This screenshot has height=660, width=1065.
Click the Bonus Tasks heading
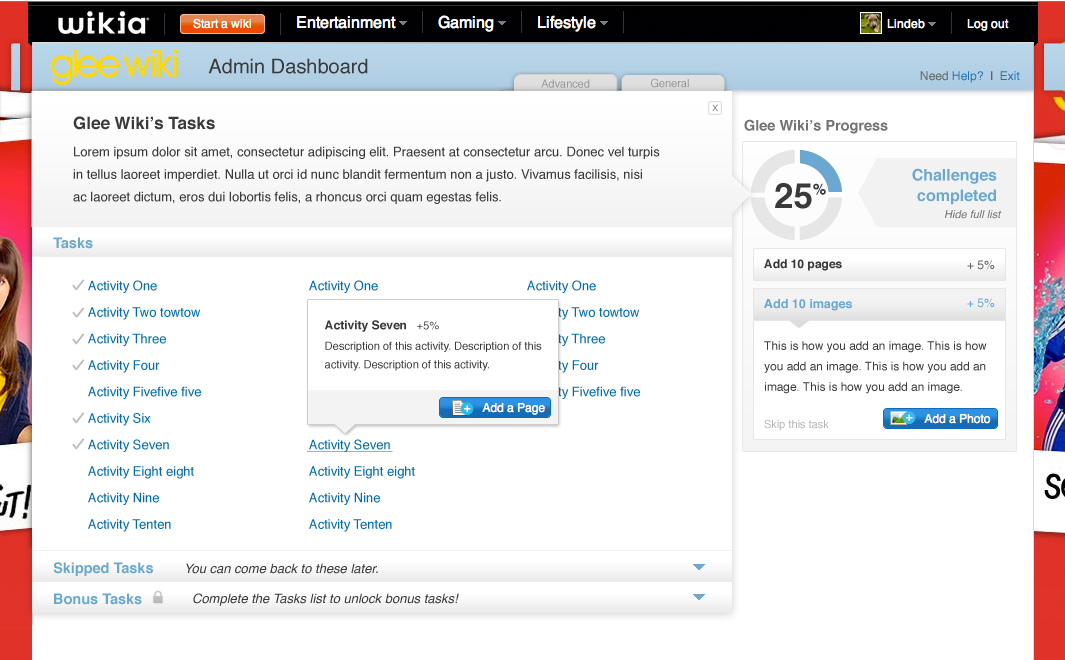97,599
